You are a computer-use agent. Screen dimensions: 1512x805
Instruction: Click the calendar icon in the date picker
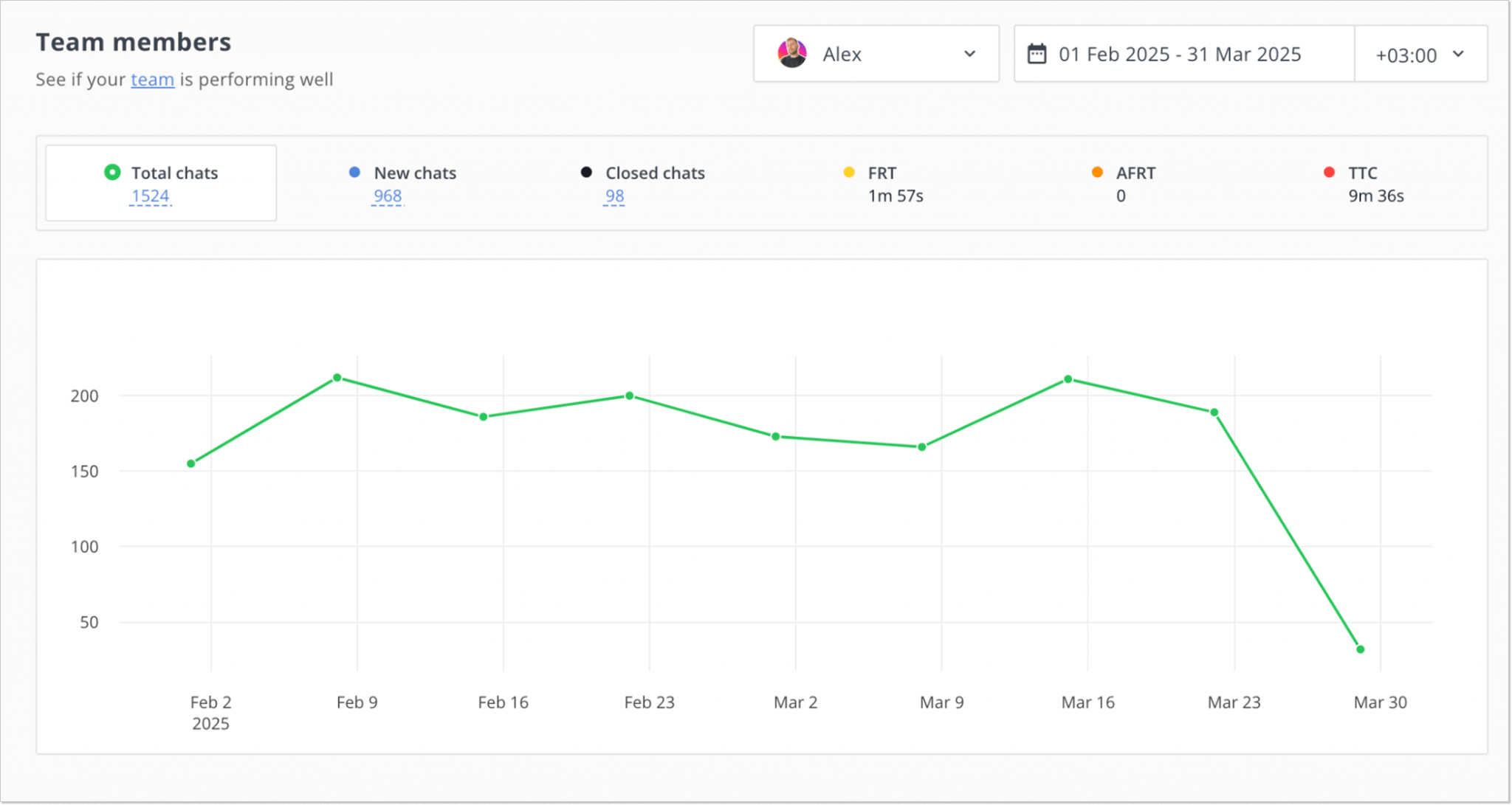(1038, 53)
